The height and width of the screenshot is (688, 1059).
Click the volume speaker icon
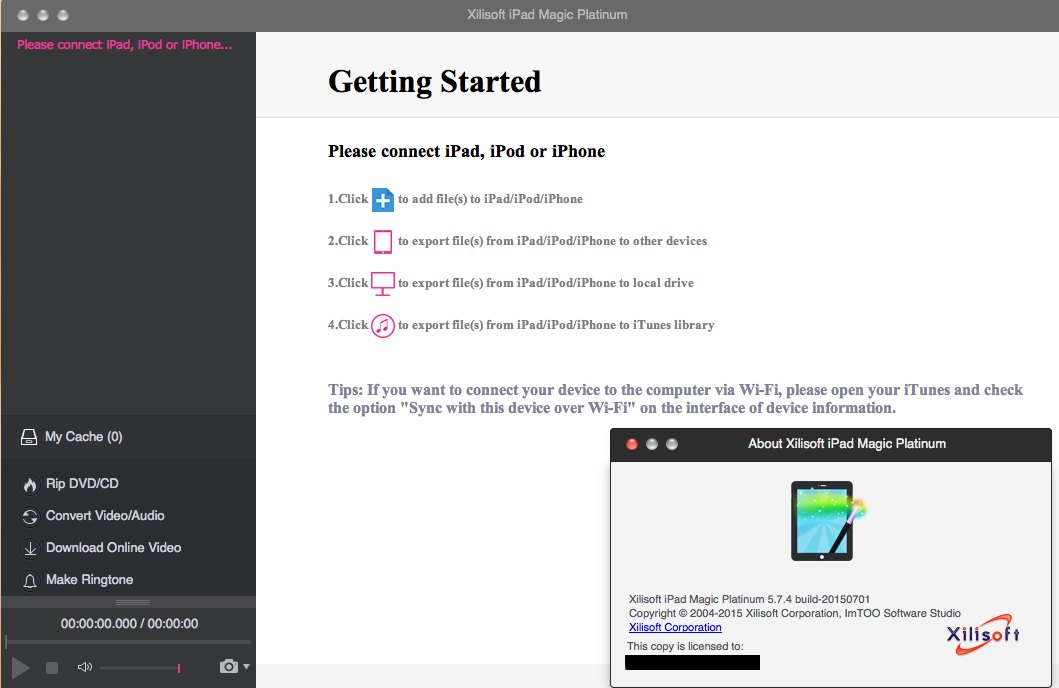[84, 667]
